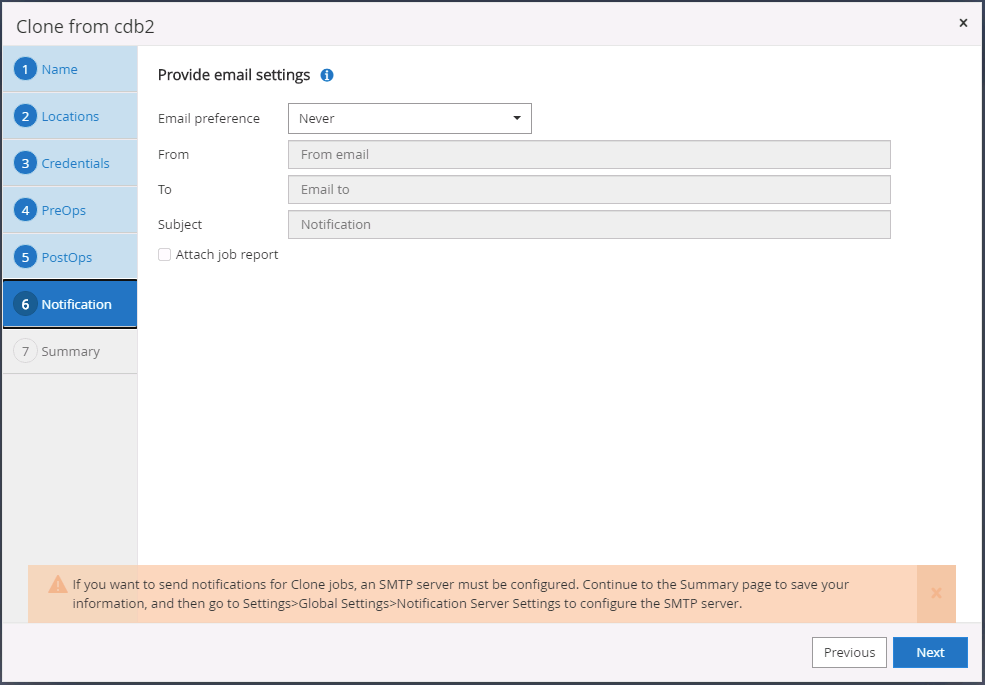The image size is (985, 685).
Task: Open the Email preference dropdown
Action: (x=409, y=118)
